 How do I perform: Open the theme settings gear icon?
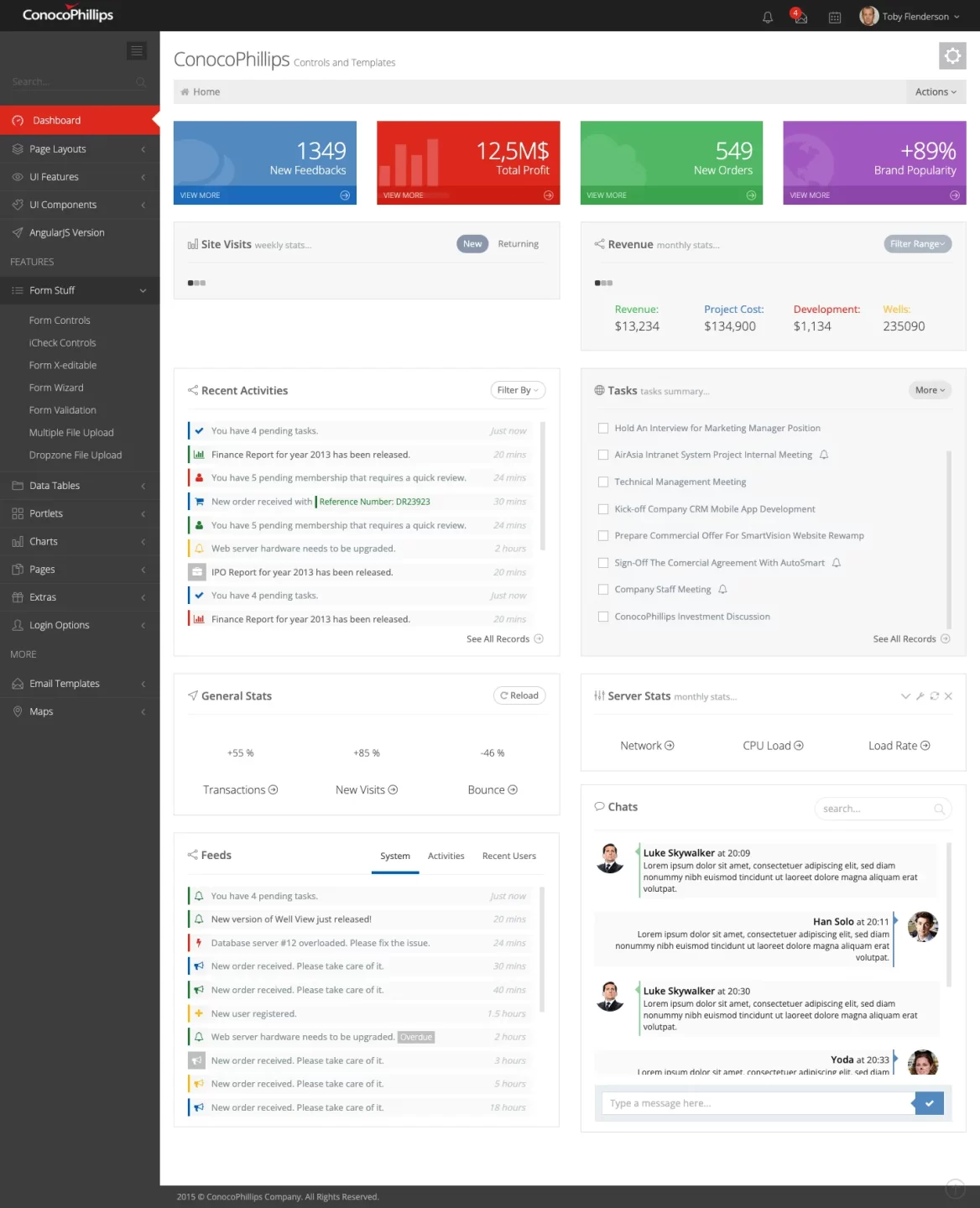point(952,55)
